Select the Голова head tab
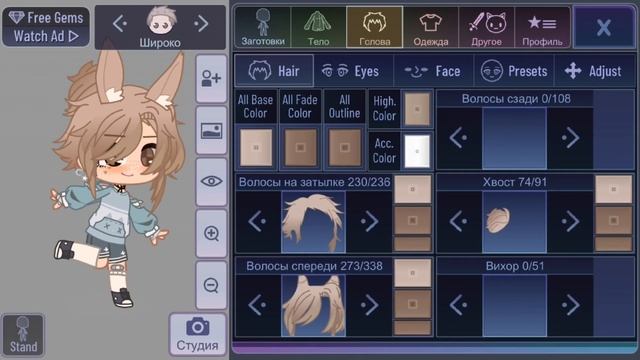The width and height of the screenshot is (640, 360). point(374,27)
